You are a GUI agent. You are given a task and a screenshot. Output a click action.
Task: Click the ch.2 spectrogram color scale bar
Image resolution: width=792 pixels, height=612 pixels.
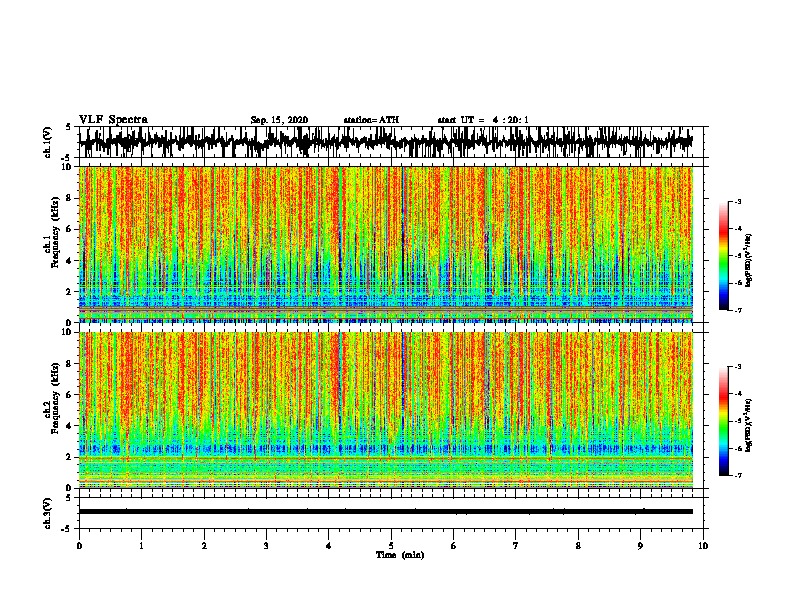click(724, 421)
